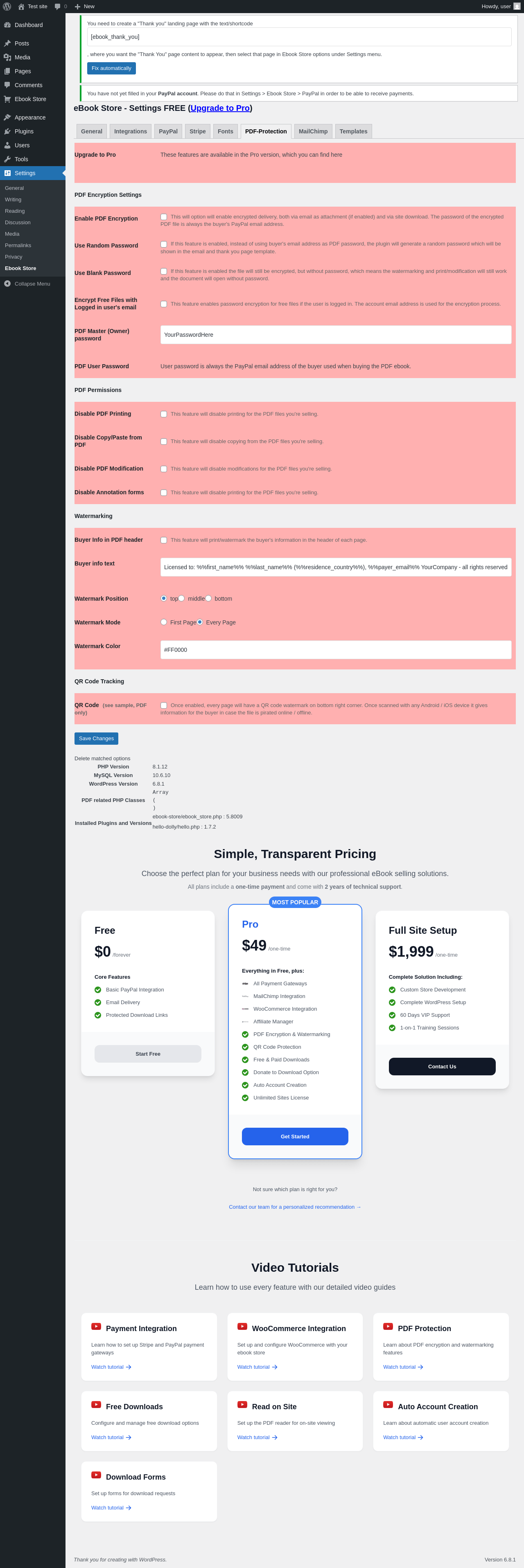Click the Plugins sidebar icon
Image resolution: width=524 pixels, height=1568 pixels.
[7, 131]
